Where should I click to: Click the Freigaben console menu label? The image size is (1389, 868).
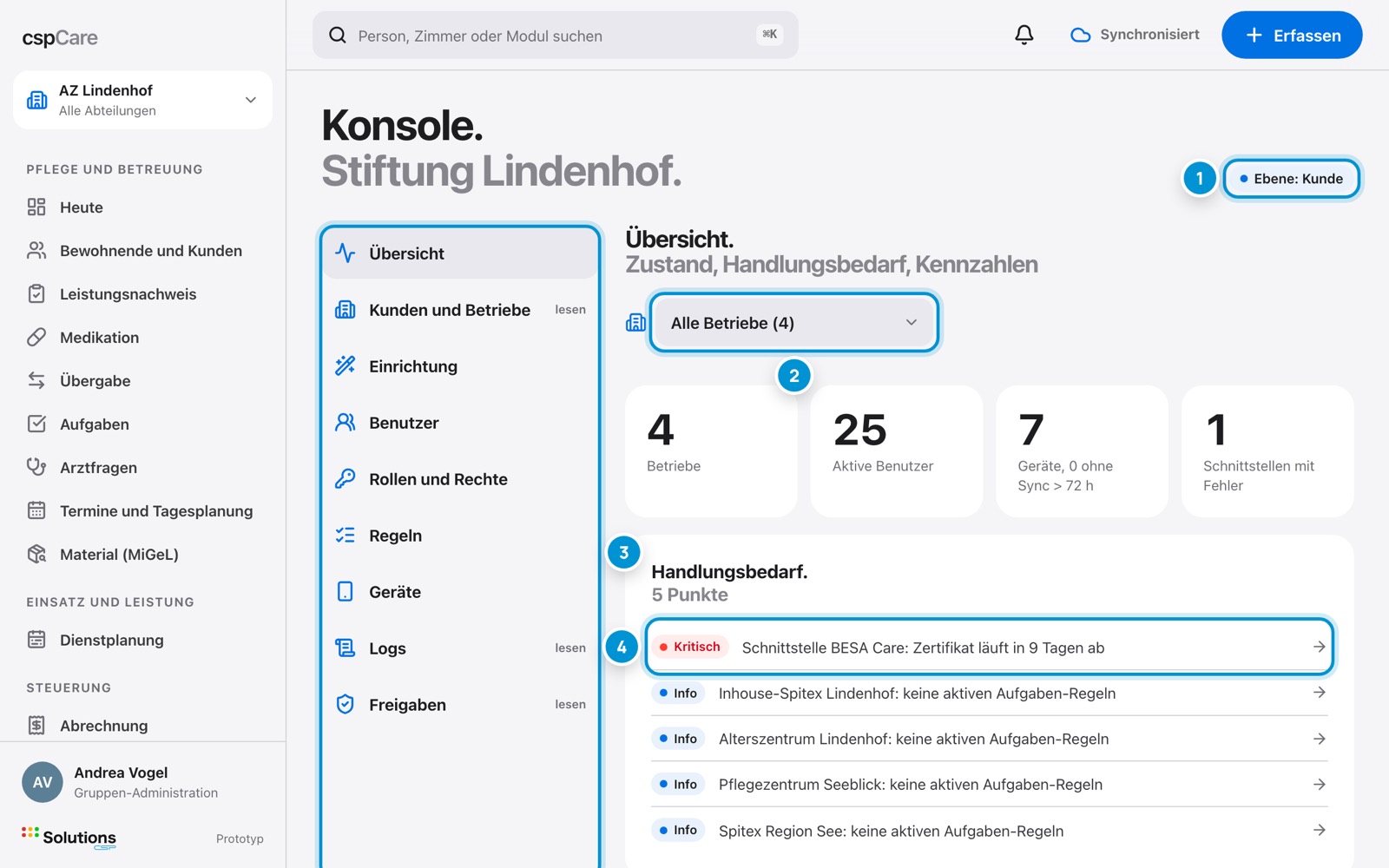click(407, 705)
